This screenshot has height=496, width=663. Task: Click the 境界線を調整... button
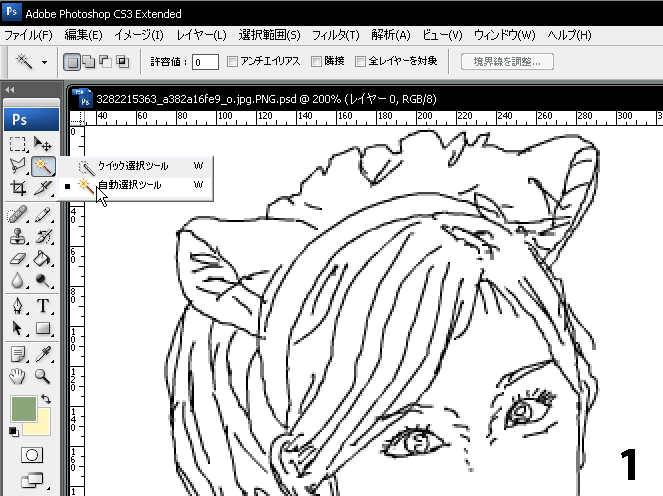pos(507,62)
